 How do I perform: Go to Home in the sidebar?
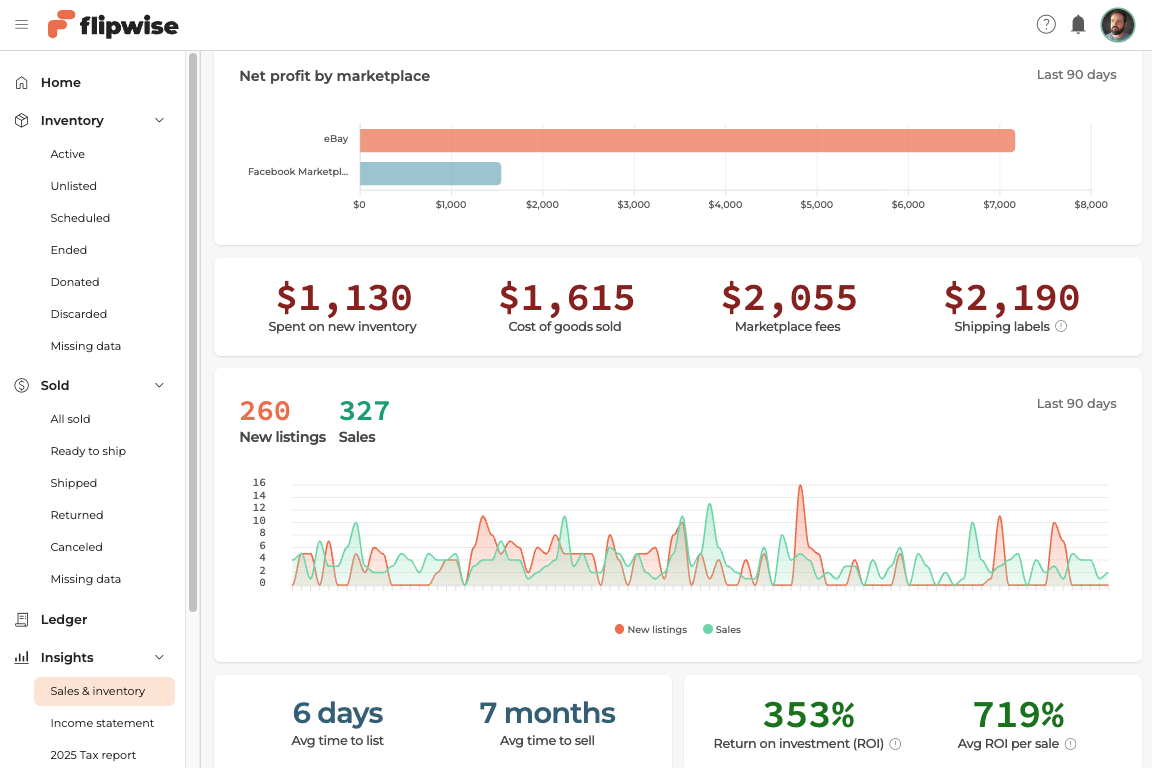61,82
